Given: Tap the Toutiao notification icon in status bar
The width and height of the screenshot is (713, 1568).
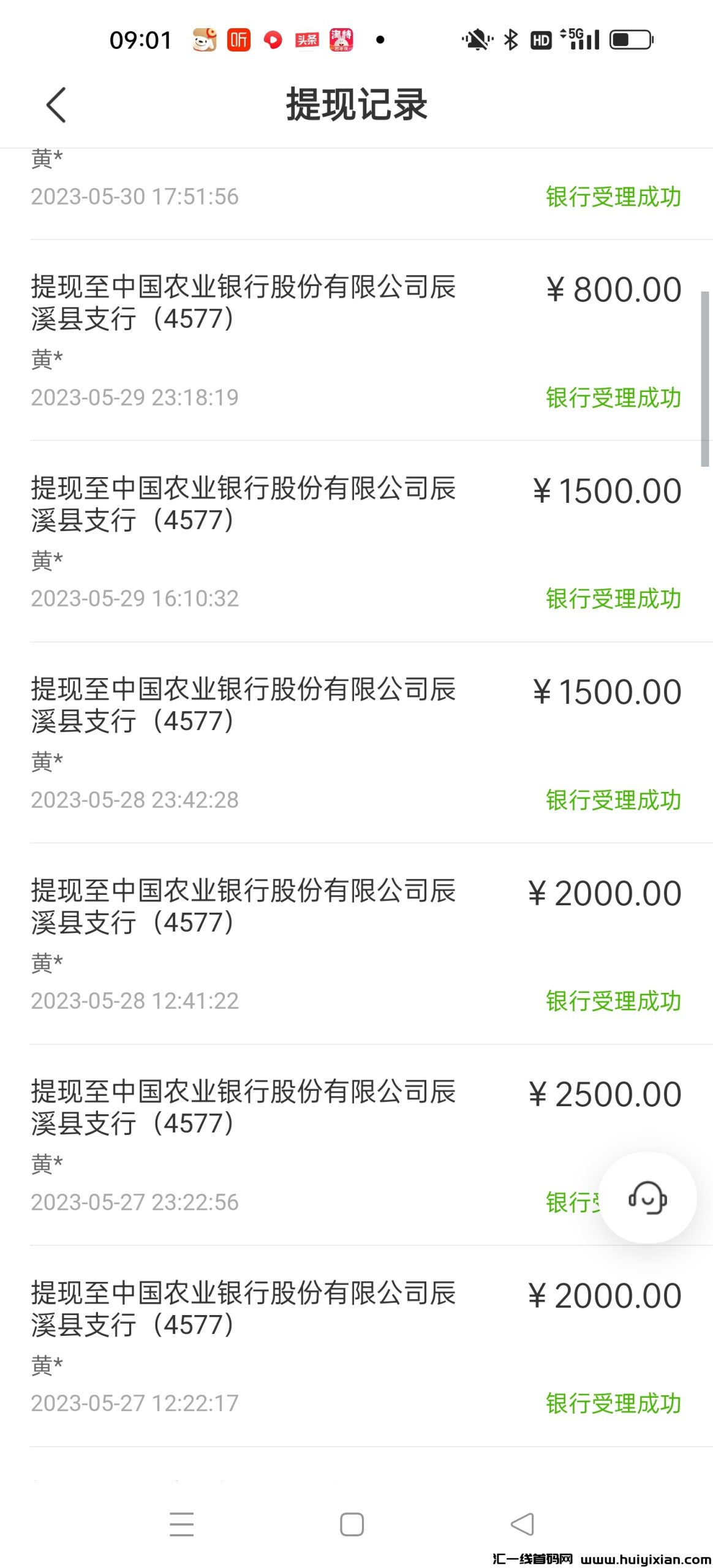Looking at the screenshot, I should (307, 40).
